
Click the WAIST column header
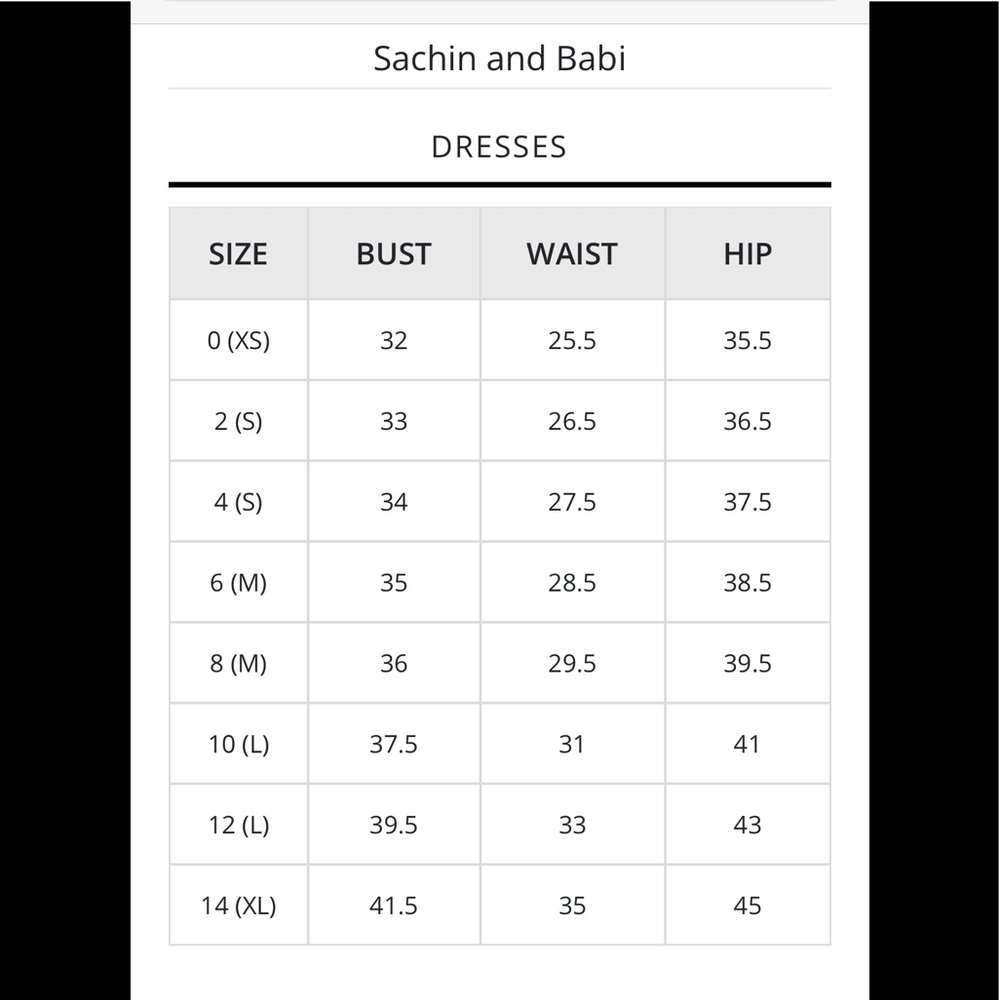click(573, 254)
